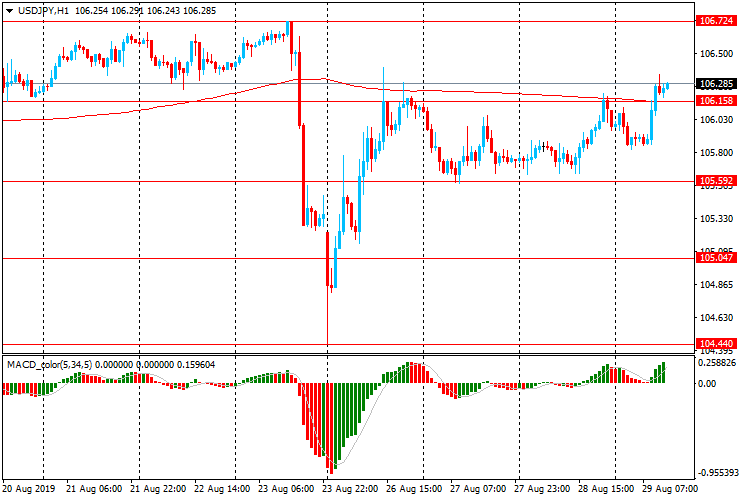Select the 105.047 red price level label
Image resolution: width=740 pixels, height=500 pixels.
point(716,258)
